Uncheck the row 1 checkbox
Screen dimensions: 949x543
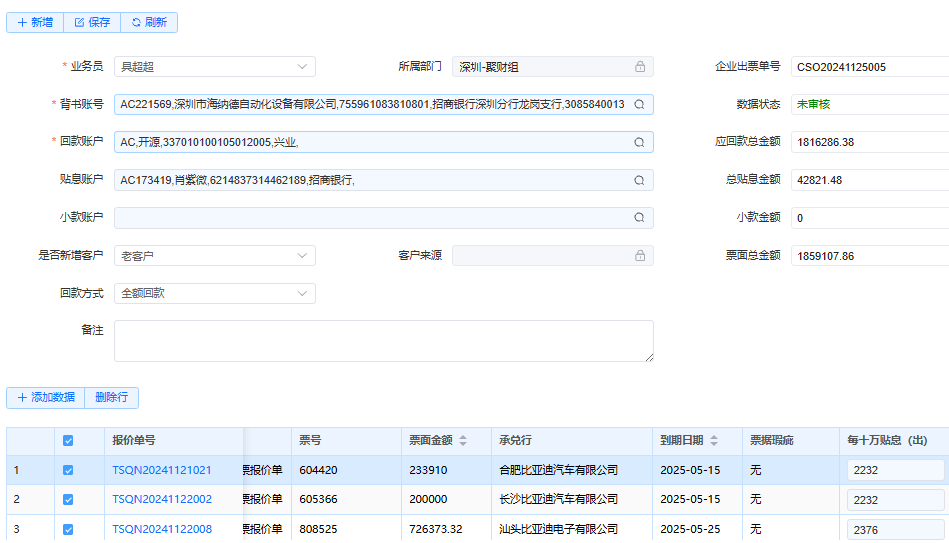coord(68,470)
